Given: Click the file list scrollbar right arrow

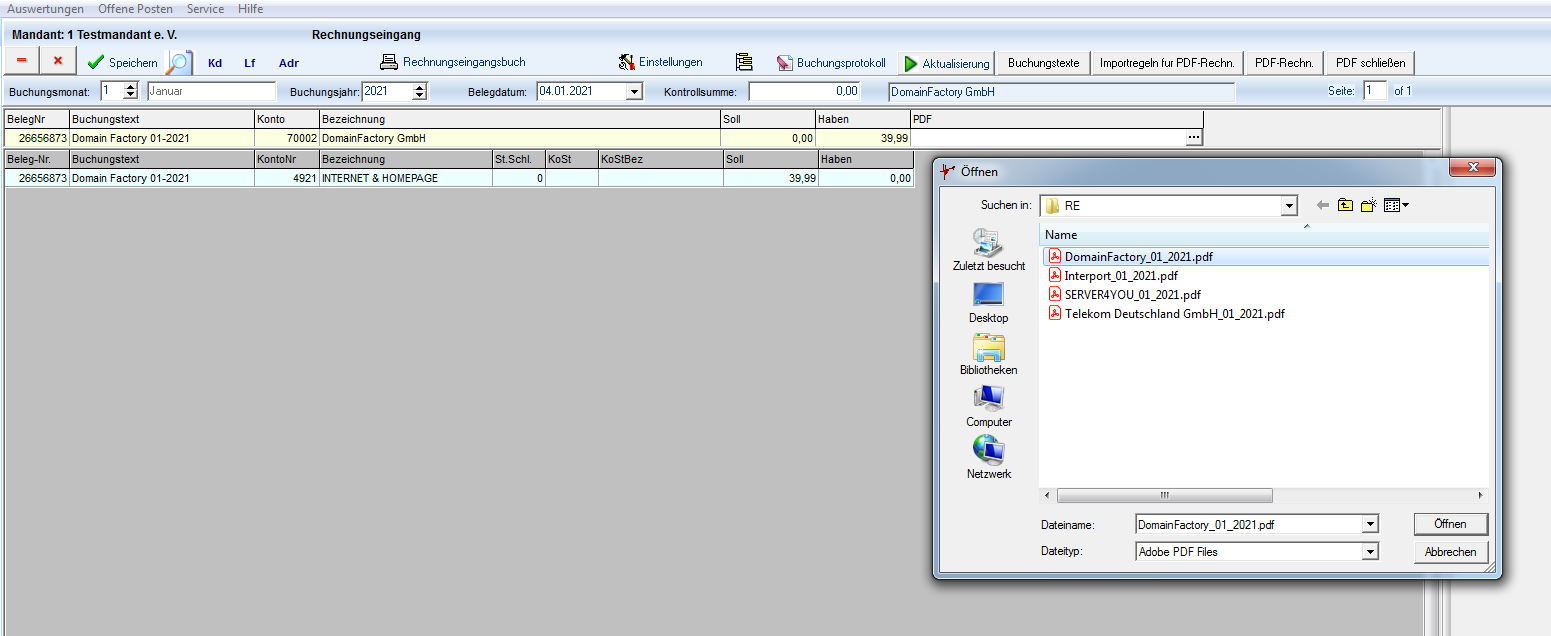Looking at the screenshot, I should tap(1481, 495).
